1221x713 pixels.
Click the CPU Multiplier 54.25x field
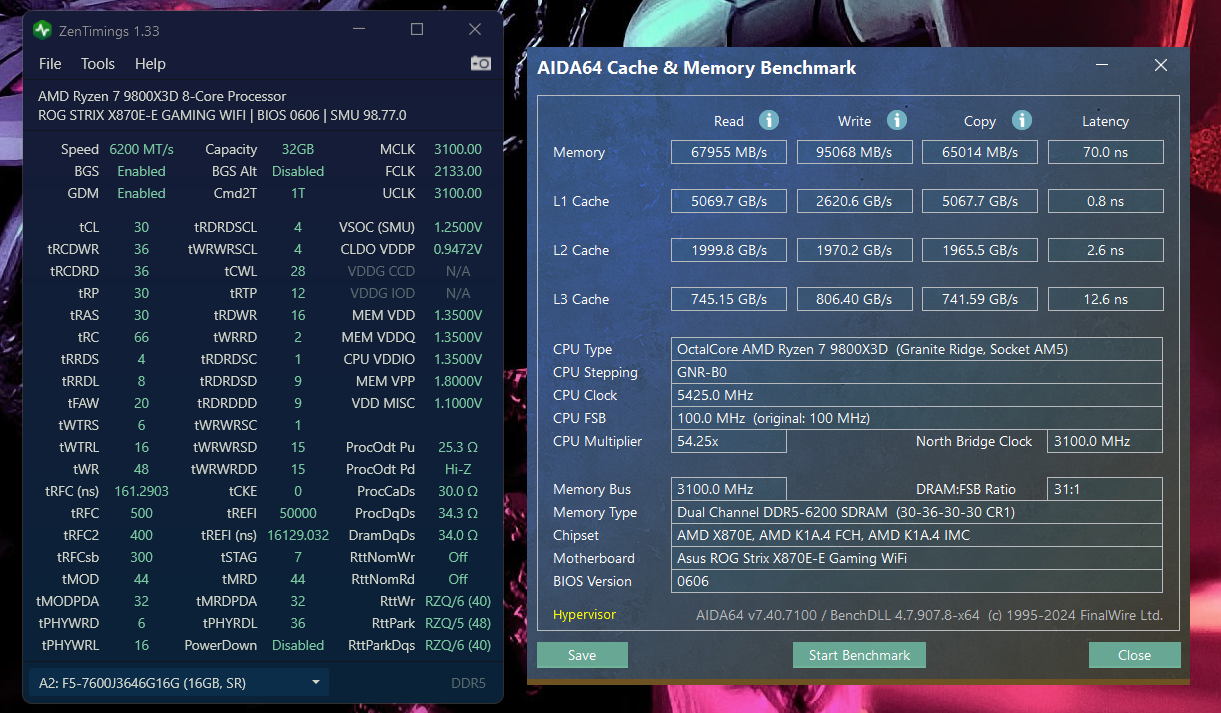729,441
